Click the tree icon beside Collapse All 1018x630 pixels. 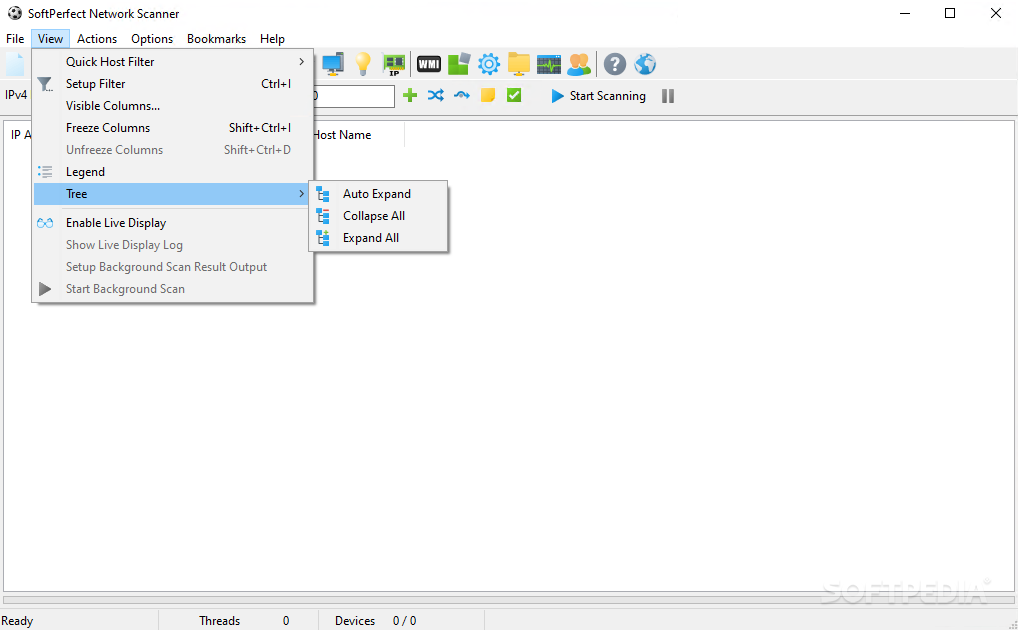click(x=323, y=216)
